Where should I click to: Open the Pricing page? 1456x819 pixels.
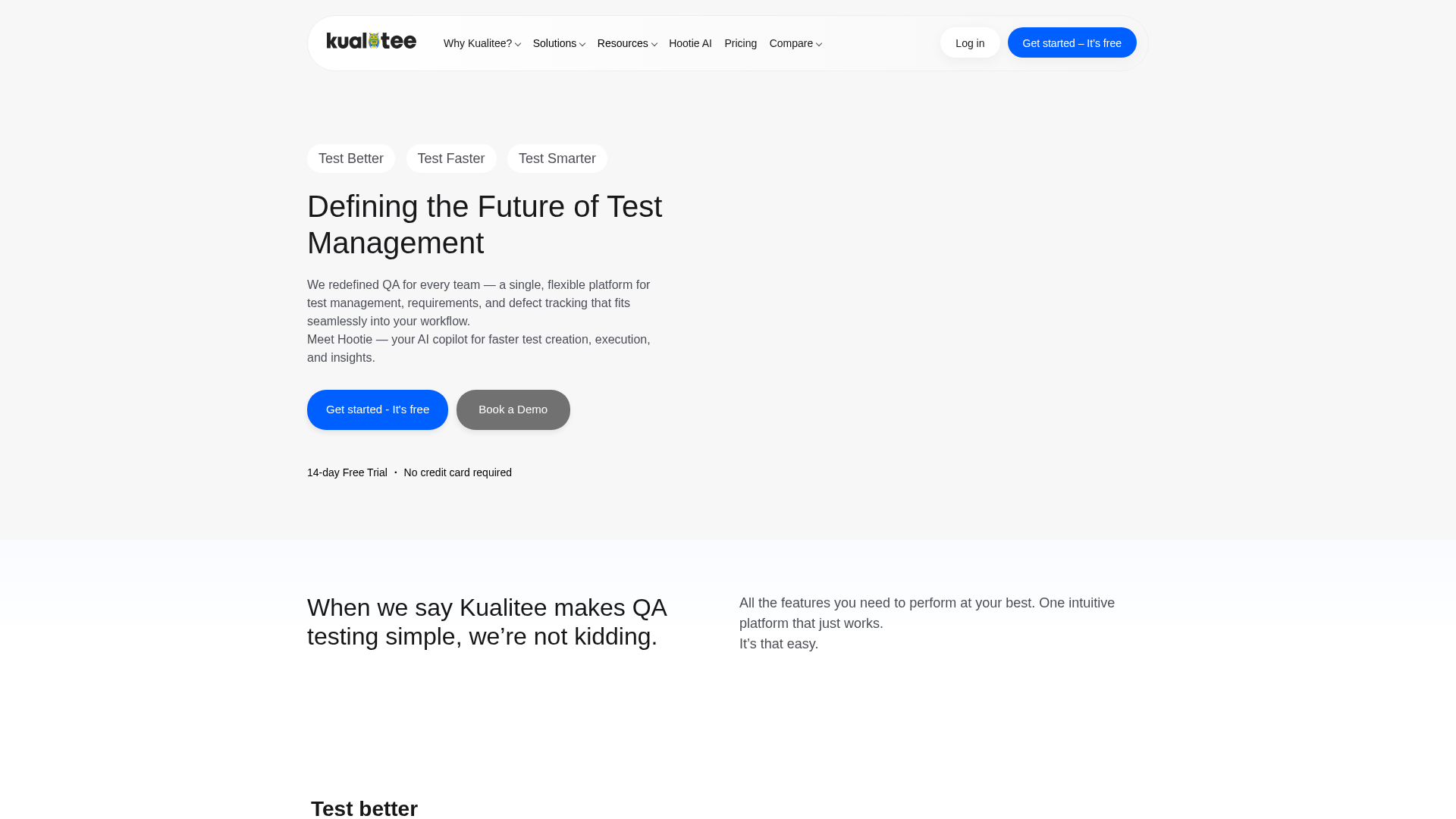(740, 43)
